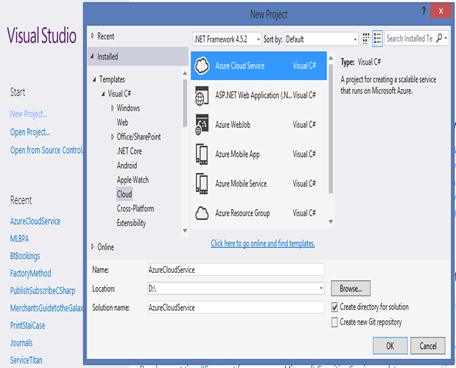Open recent project PublishSubscribeCSharp
The width and height of the screenshot is (456, 368).
pos(43,291)
